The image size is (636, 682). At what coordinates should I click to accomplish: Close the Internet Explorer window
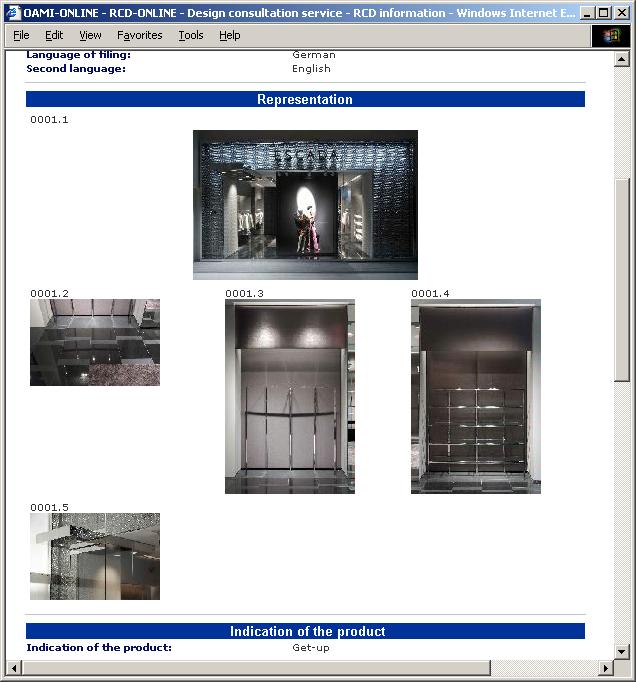coord(622,13)
